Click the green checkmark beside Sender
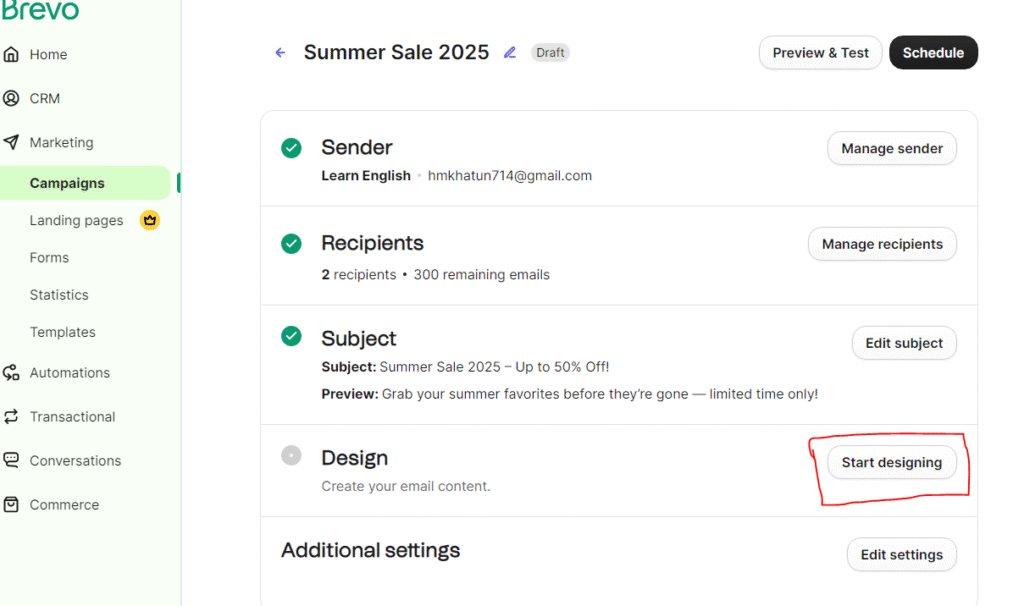Viewport: 1024px width, 606px height. tap(291, 148)
